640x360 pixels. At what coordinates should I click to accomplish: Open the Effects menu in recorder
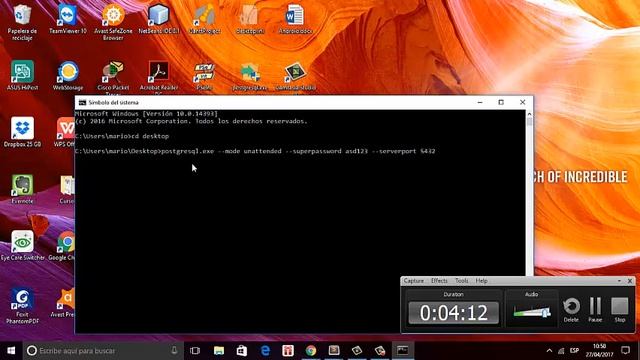point(439,281)
